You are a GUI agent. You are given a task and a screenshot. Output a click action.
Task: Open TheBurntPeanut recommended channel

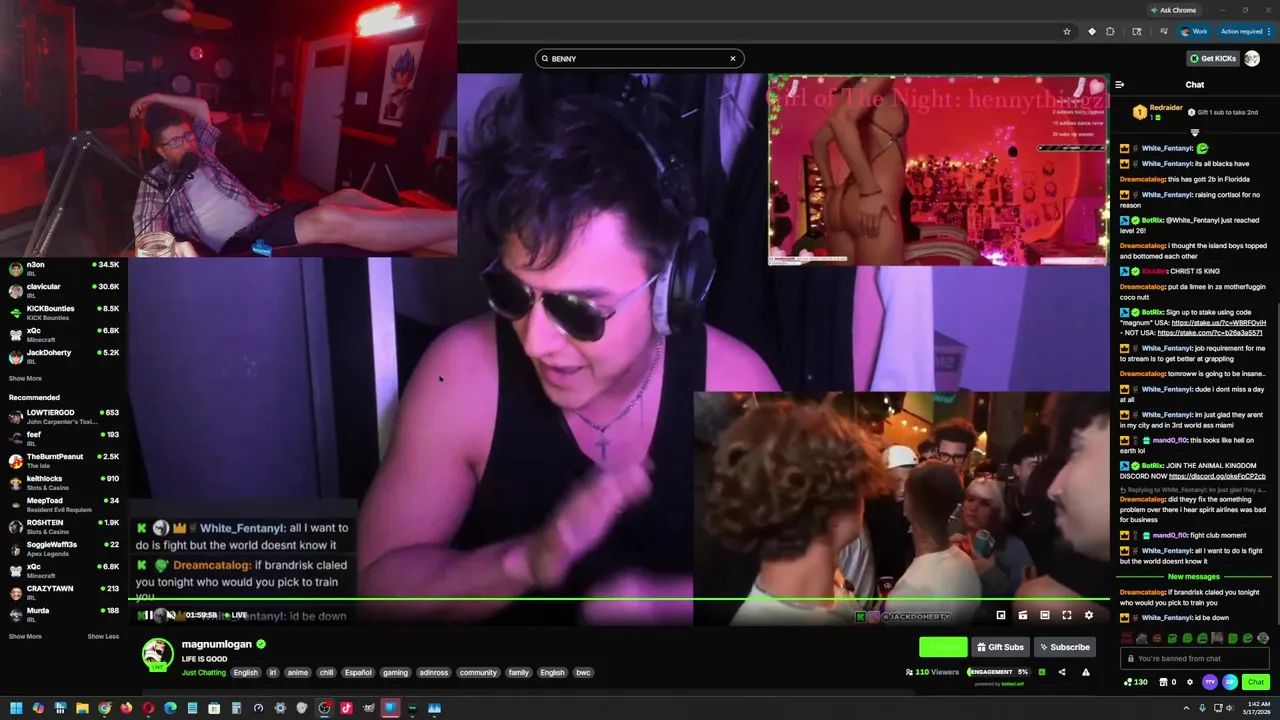(x=64, y=460)
